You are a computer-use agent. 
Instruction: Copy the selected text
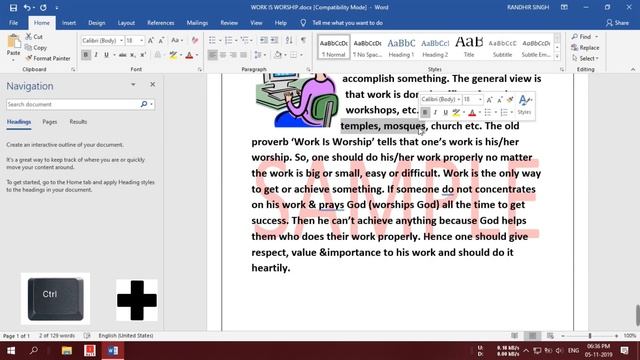36,48
